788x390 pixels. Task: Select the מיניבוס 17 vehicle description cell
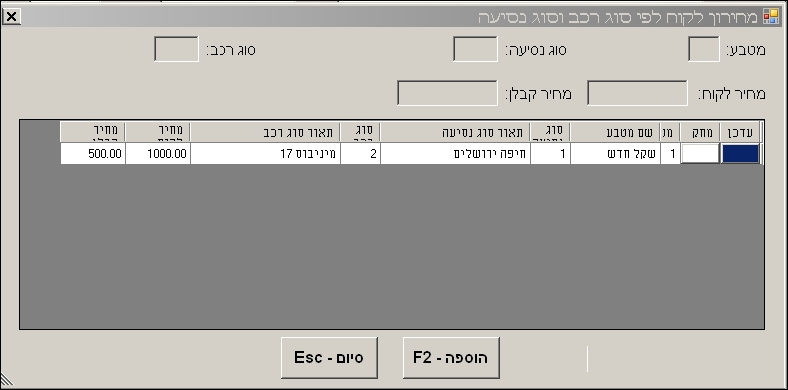[265, 153]
